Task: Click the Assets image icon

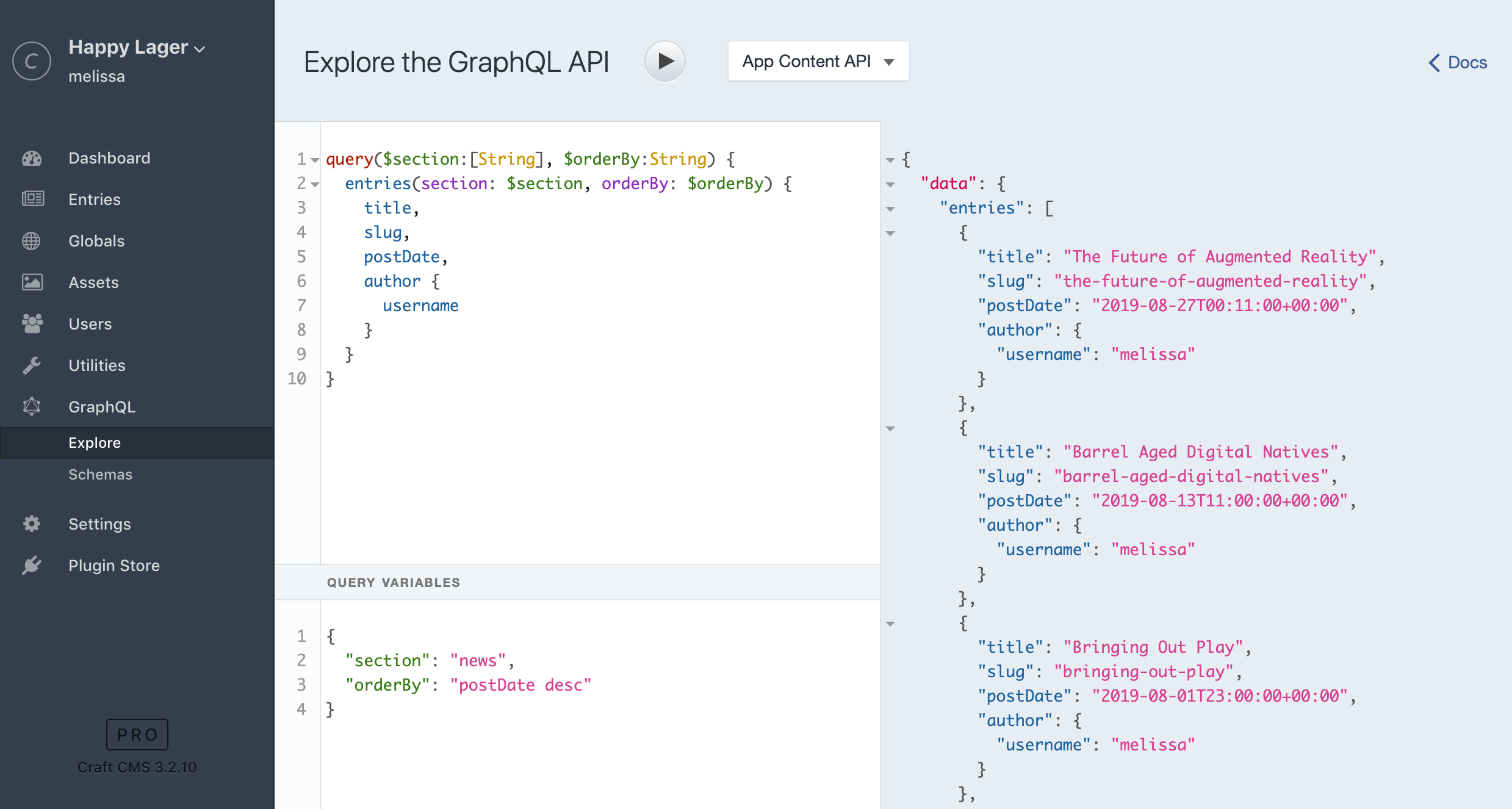Action: click(x=32, y=282)
